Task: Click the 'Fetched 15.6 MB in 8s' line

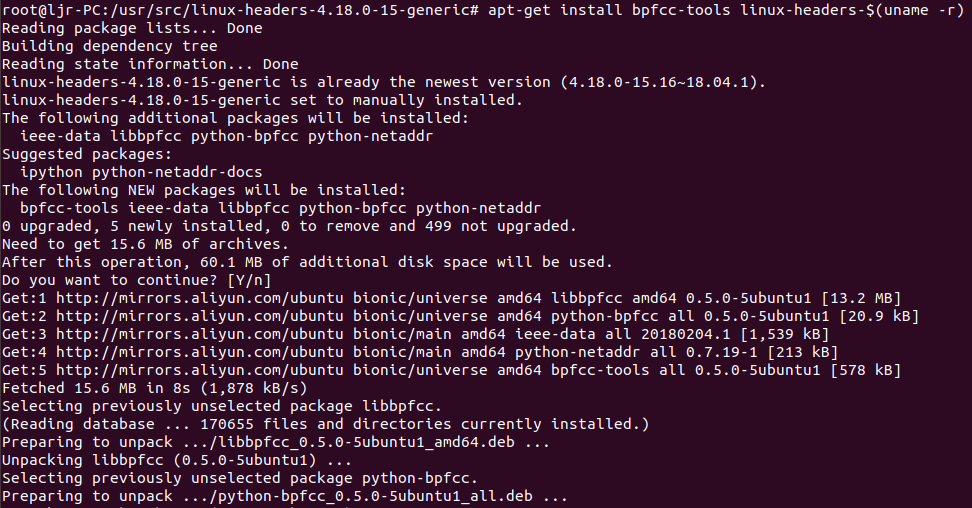Action: coord(154,388)
